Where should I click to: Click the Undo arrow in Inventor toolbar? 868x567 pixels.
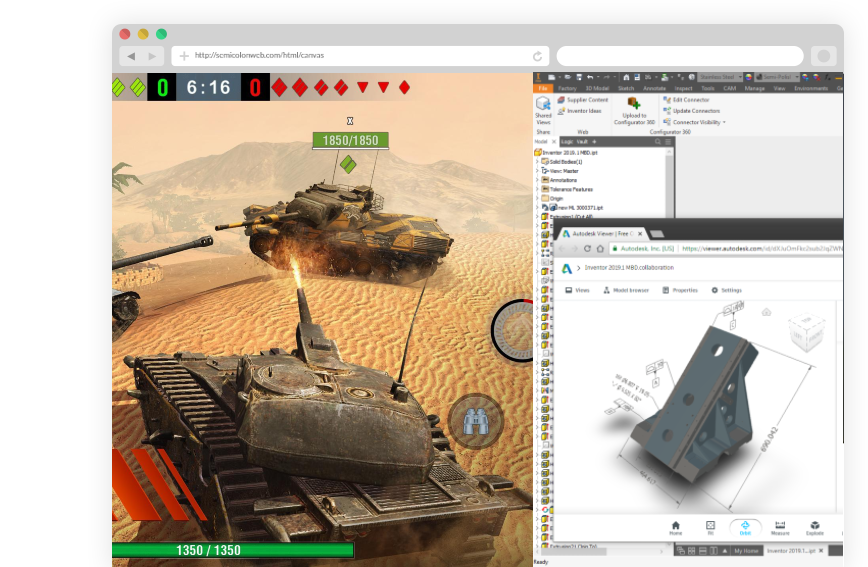point(590,77)
